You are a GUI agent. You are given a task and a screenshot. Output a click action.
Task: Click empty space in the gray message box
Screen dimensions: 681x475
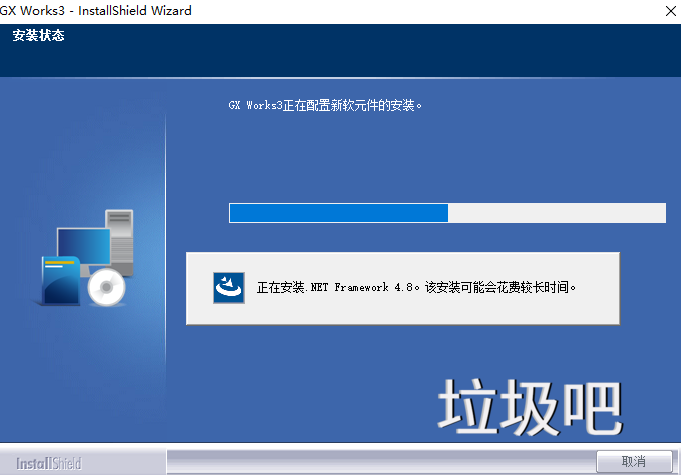(x=400, y=310)
